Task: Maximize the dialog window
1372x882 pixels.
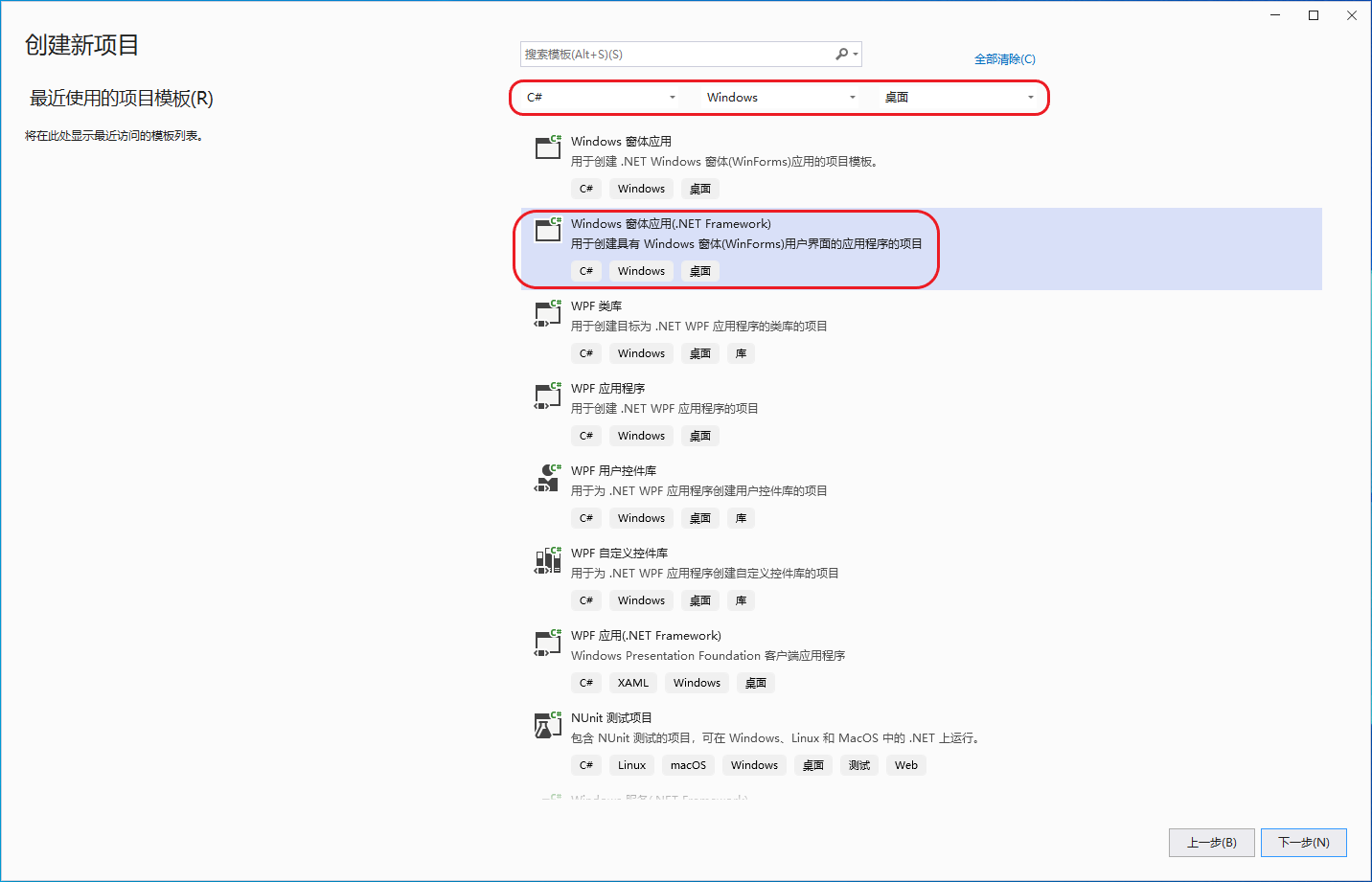Action: (1314, 15)
